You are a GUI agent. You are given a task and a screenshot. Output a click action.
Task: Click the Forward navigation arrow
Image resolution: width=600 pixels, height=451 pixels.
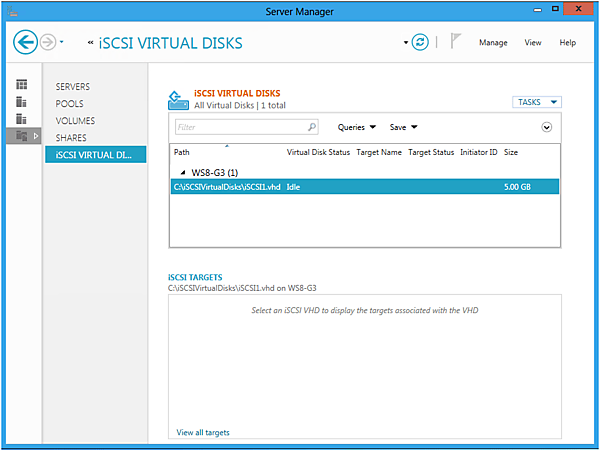(47, 42)
